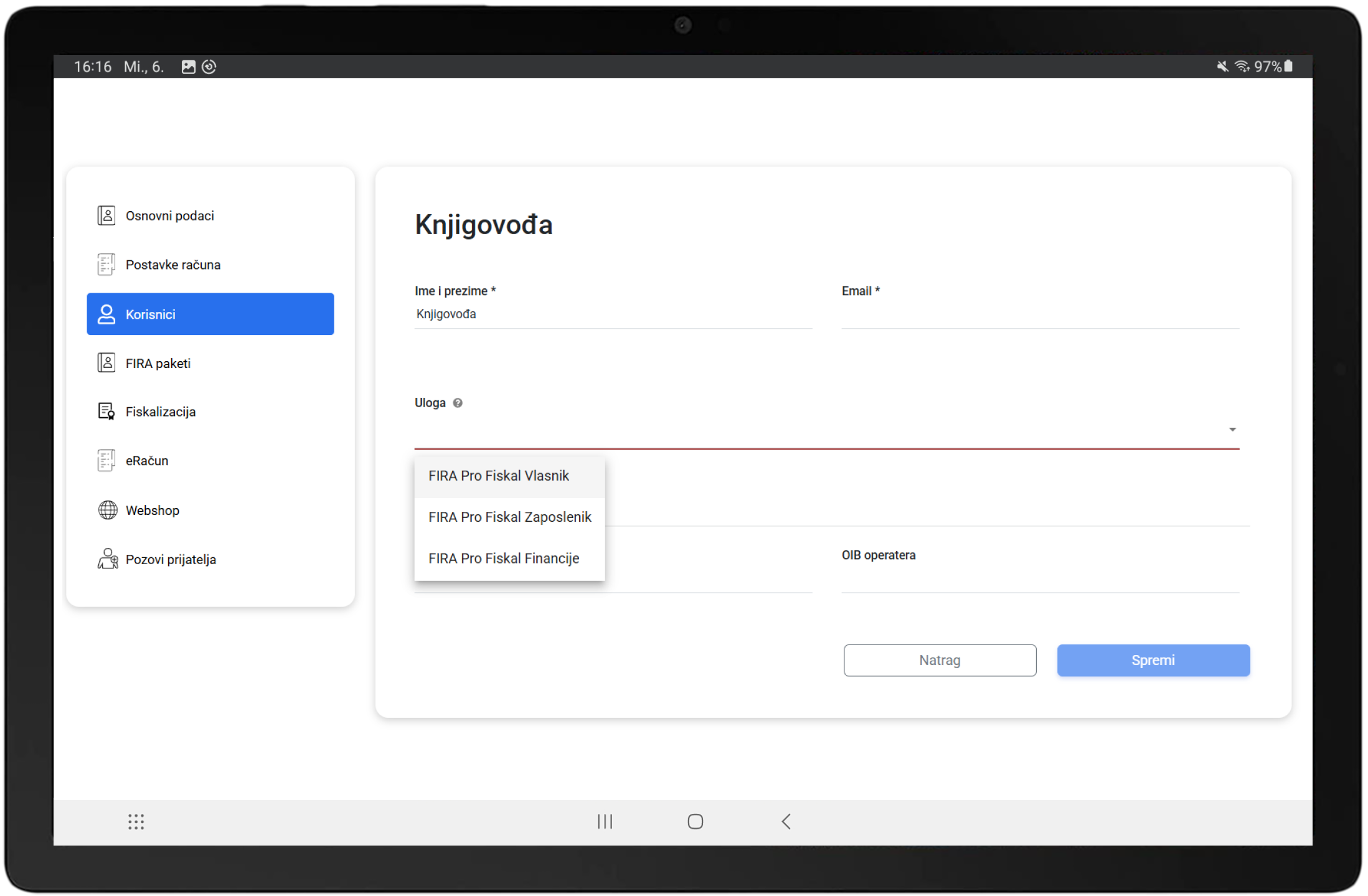1368x896 pixels.
Task: Click the Osnovni podaci profile icon
Action: [106, 215]
